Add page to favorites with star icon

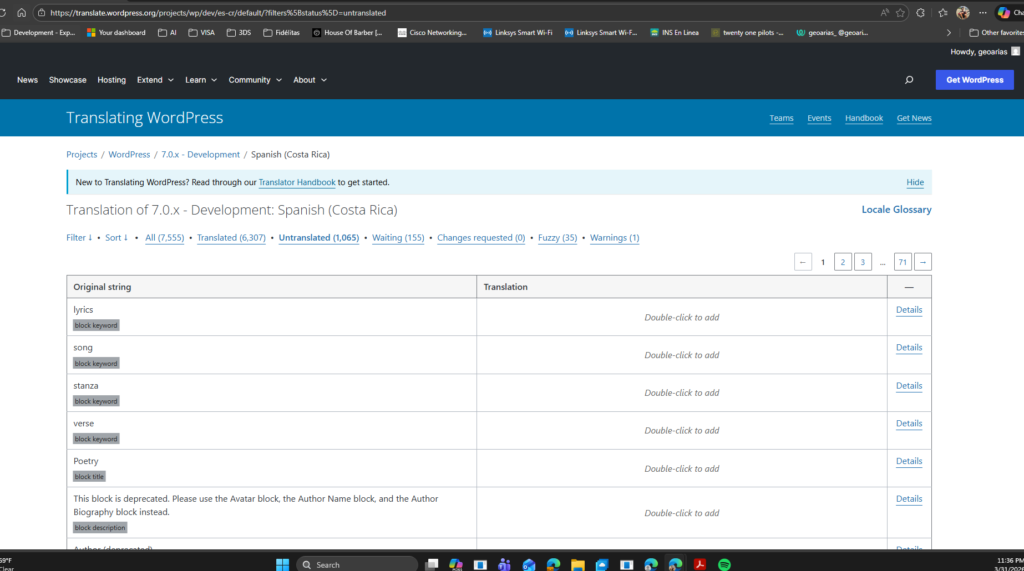(x=901, y=13)
